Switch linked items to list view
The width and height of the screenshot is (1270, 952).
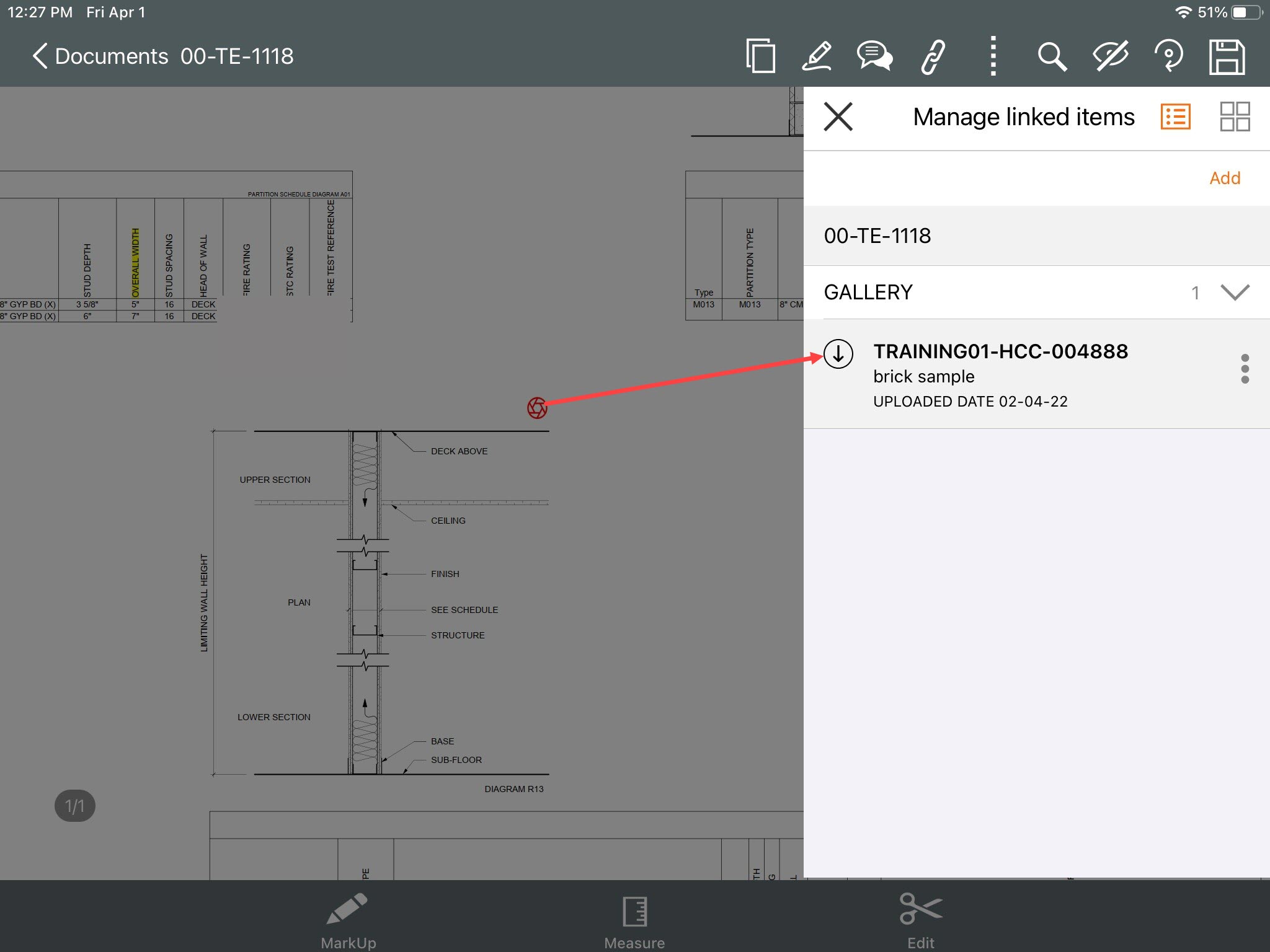tap(1175, 117)
